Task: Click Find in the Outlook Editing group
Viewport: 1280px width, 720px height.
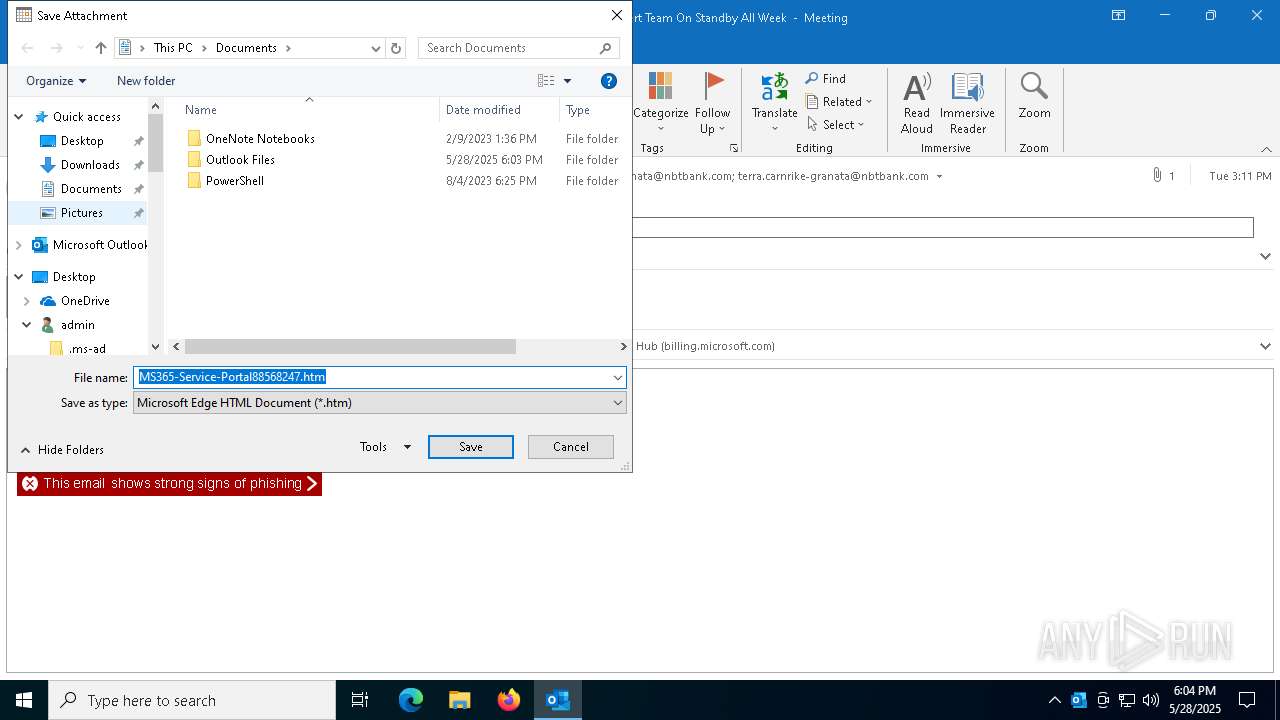Action: point(826,79)
